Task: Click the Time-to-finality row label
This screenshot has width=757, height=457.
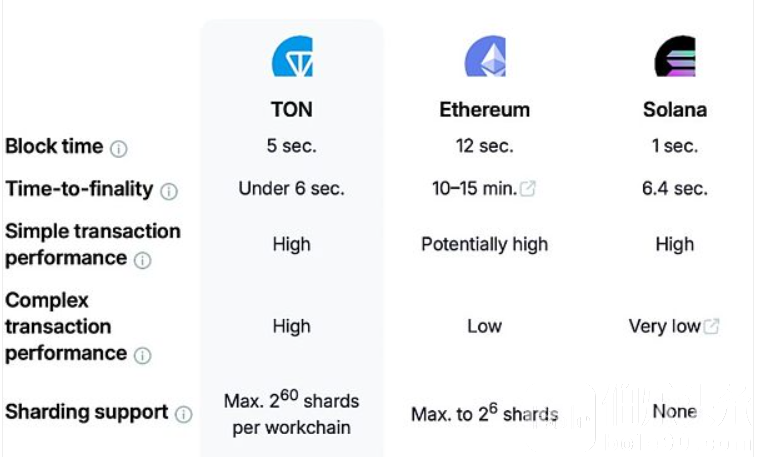Action: click(x=79, y=188)
